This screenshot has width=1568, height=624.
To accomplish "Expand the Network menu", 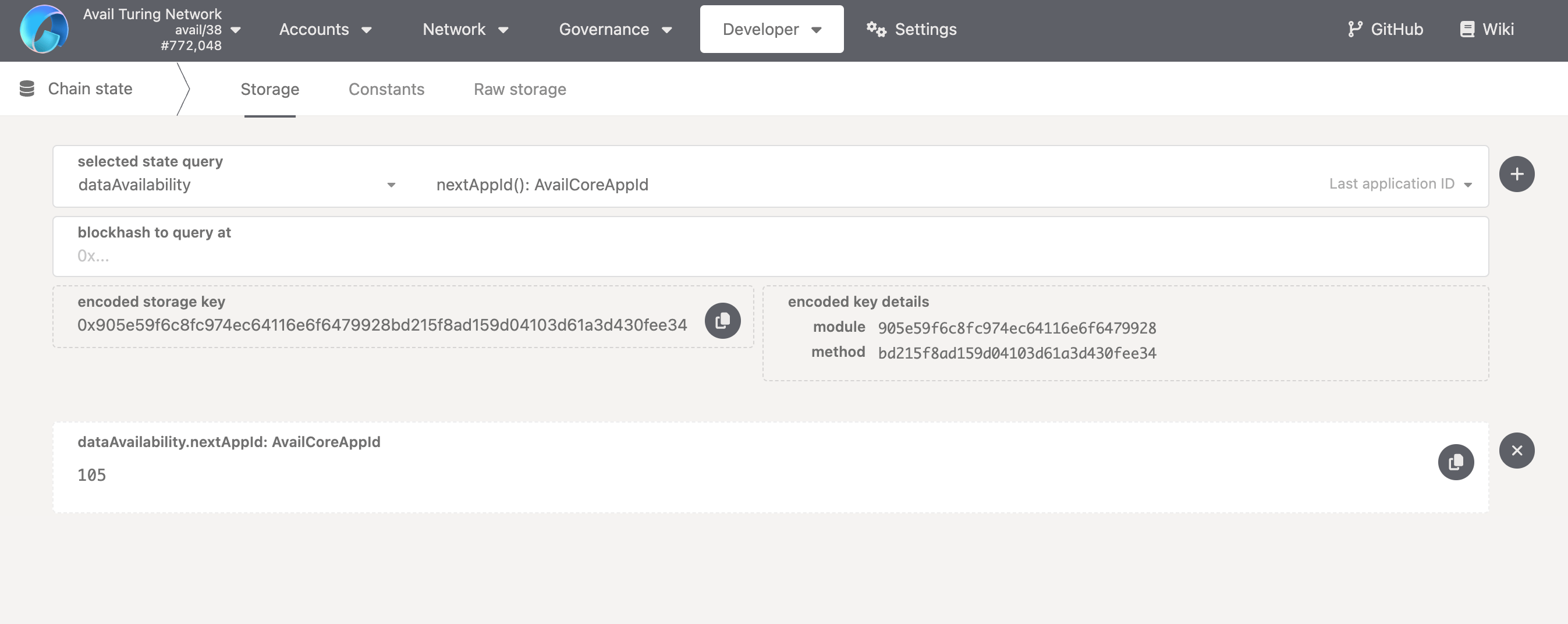I will (x=465, y=29).
